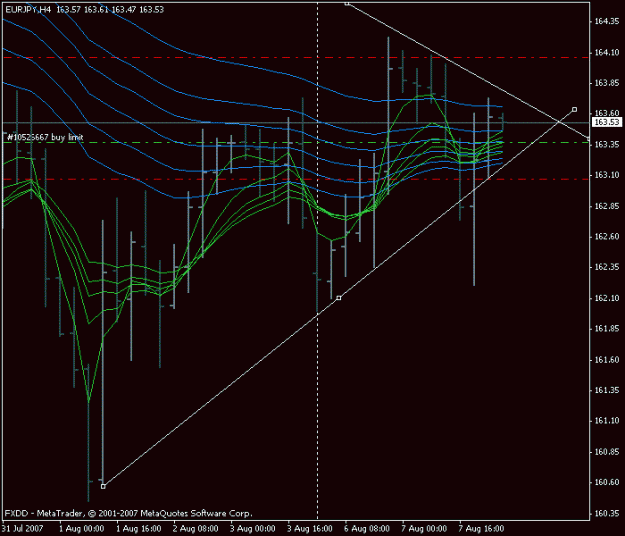625x536 pixels.
Task: Click the 162.85 price scale label
Action: click(x=607, y=206)
